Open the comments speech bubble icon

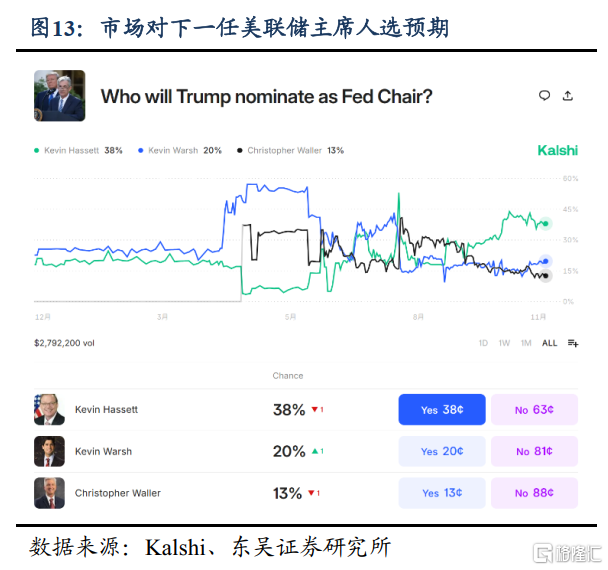tap(544, 96)
